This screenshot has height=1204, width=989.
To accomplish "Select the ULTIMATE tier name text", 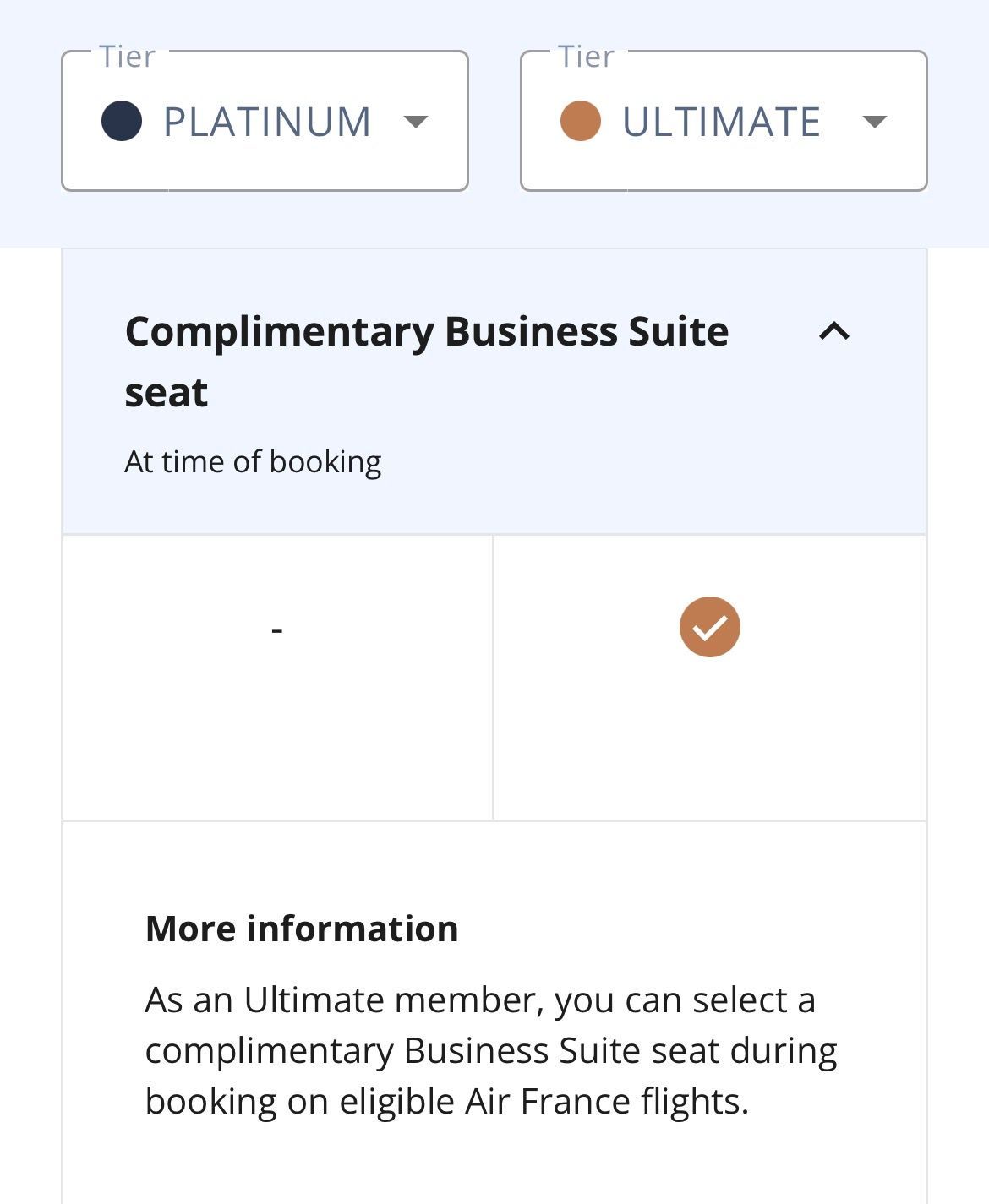I will click(x=721, y=122).
